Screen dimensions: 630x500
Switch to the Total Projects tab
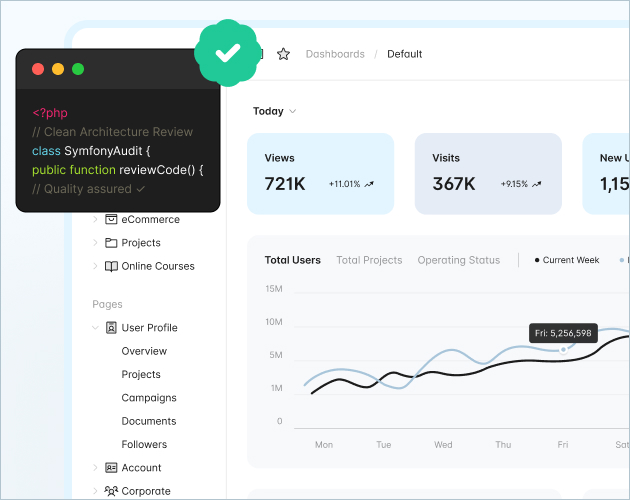[x=369, y=260]
